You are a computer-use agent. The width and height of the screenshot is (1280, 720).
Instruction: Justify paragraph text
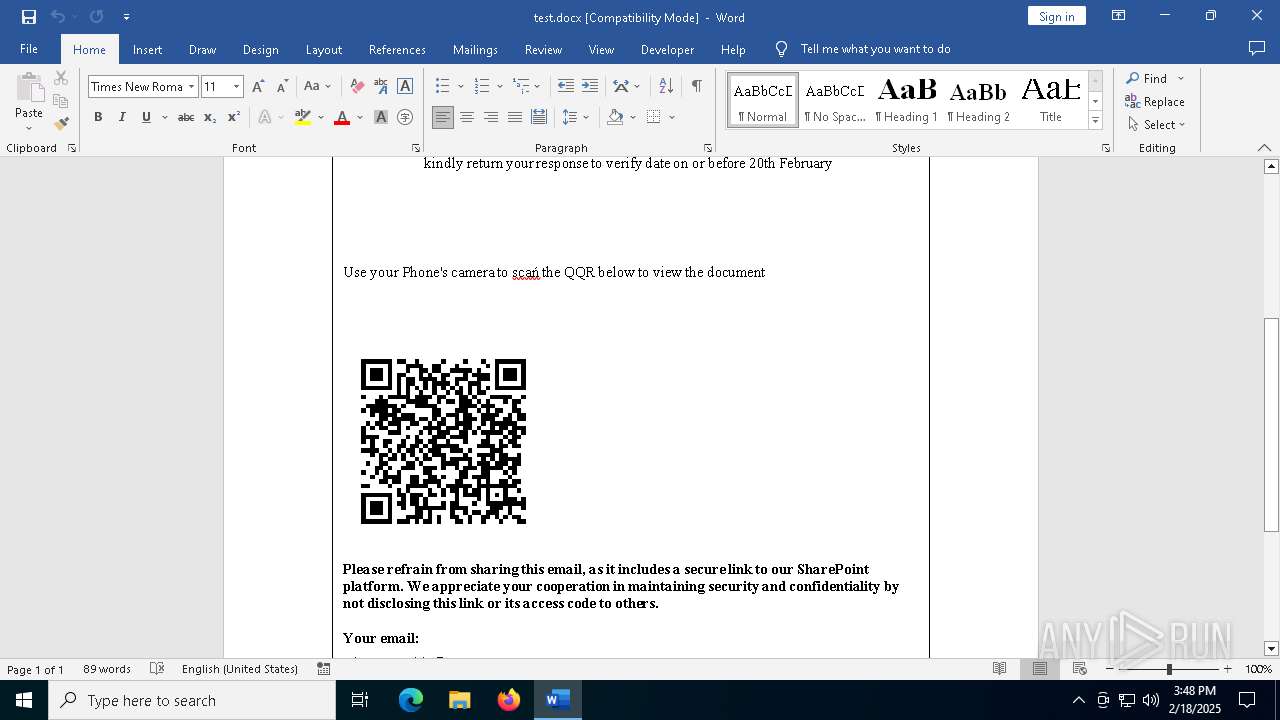coord(515,117)
